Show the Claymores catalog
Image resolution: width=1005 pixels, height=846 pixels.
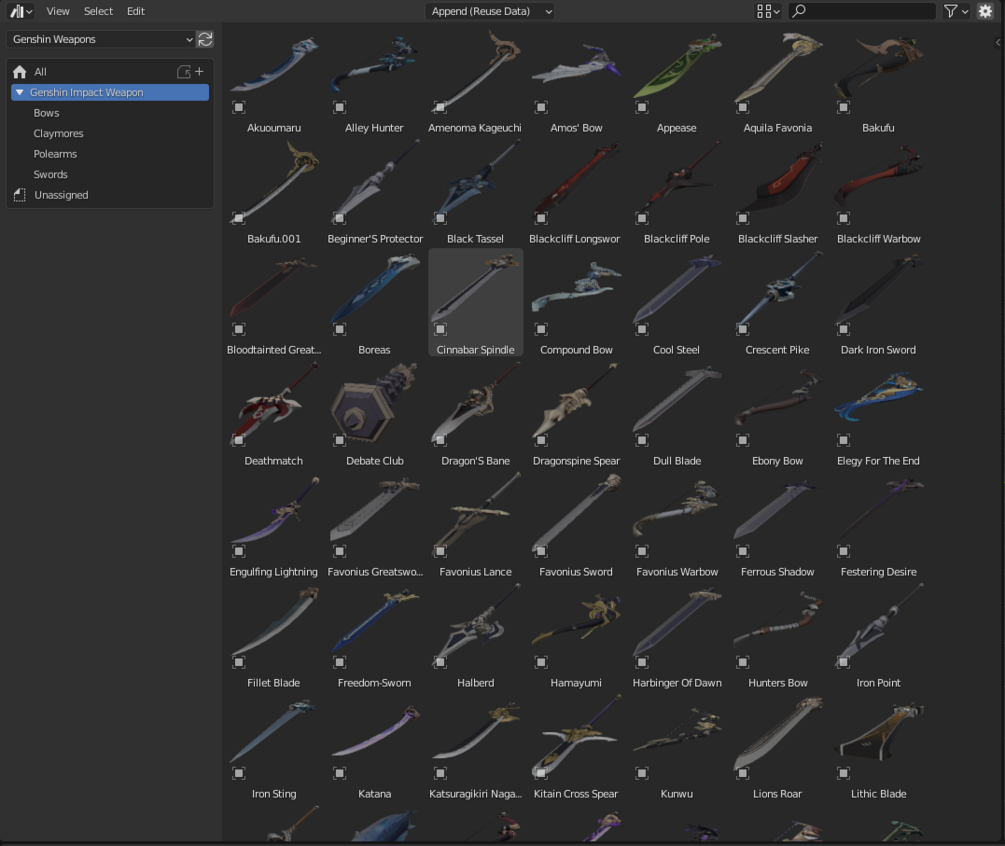pos(58,133)
